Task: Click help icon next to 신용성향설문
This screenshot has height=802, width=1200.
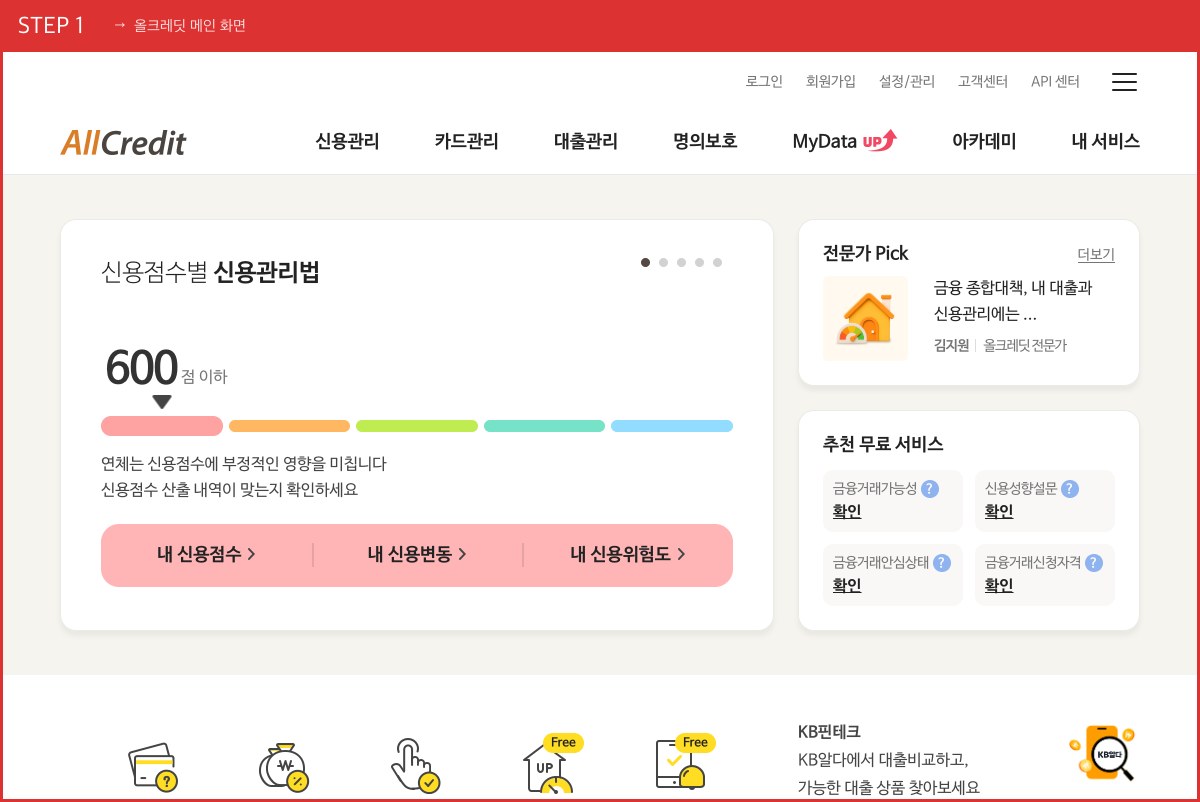Action: click(x=1070, y=489)
